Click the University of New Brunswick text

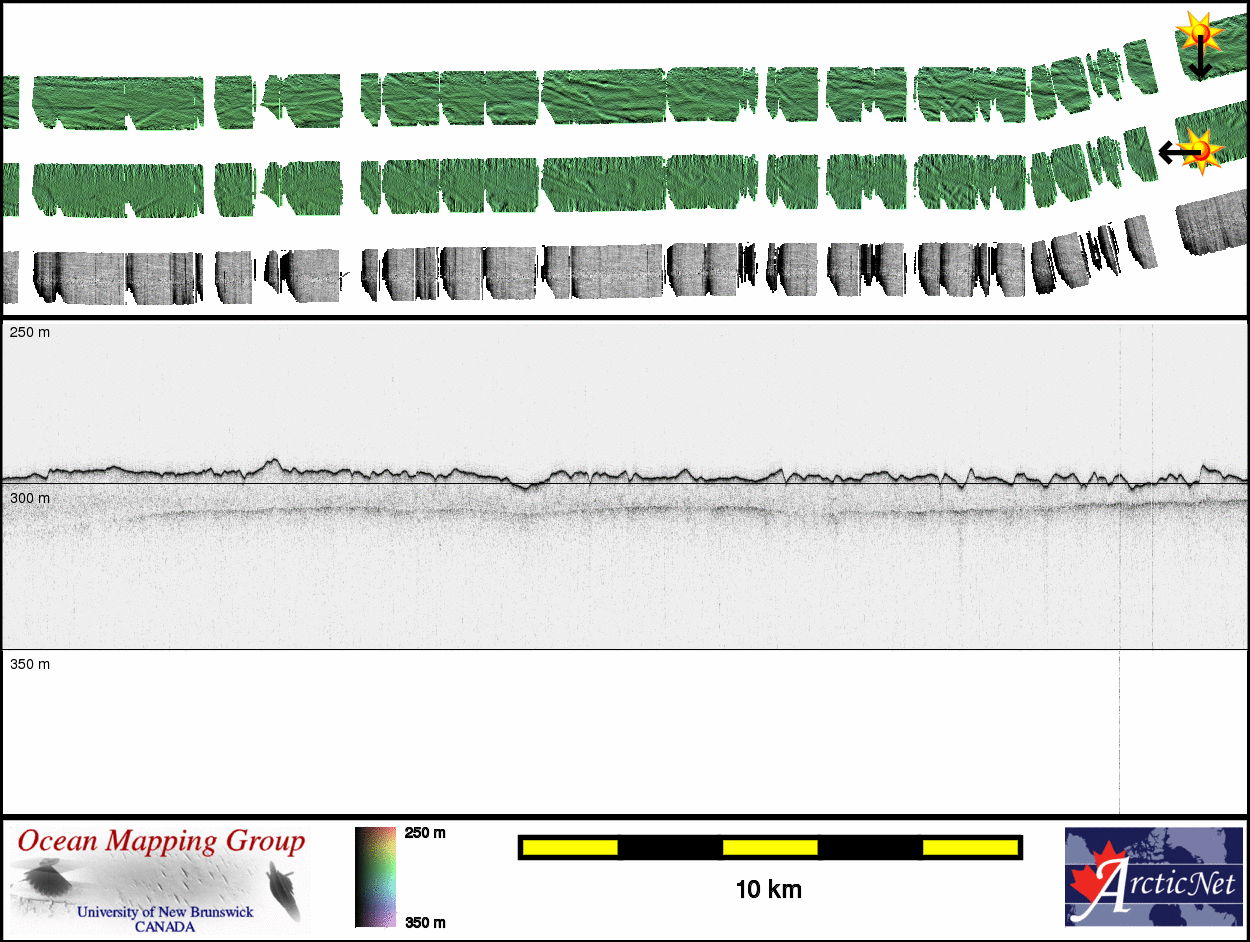[x=165, y=912]
